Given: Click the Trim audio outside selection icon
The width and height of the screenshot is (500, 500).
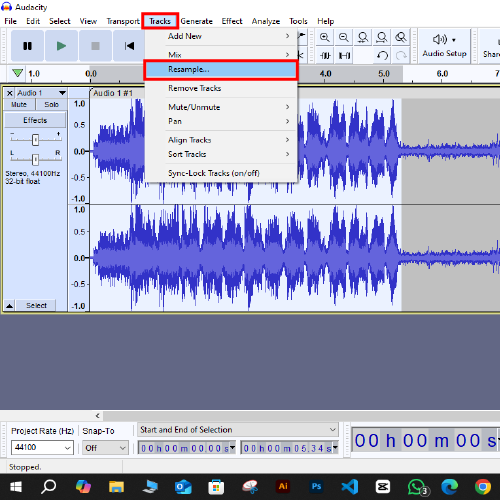Looking at the screenshot, I should click(x=325, y=55).
